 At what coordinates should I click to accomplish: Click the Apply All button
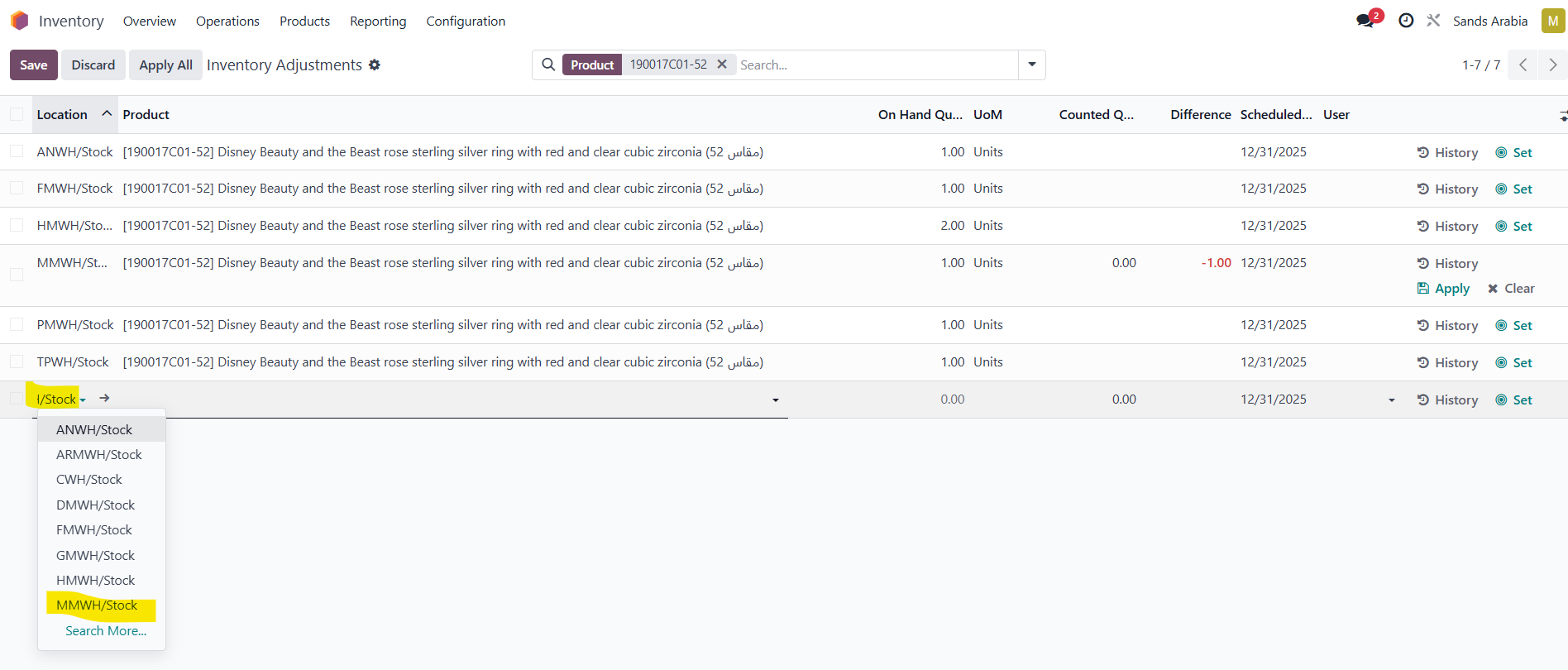pos(165,65)
